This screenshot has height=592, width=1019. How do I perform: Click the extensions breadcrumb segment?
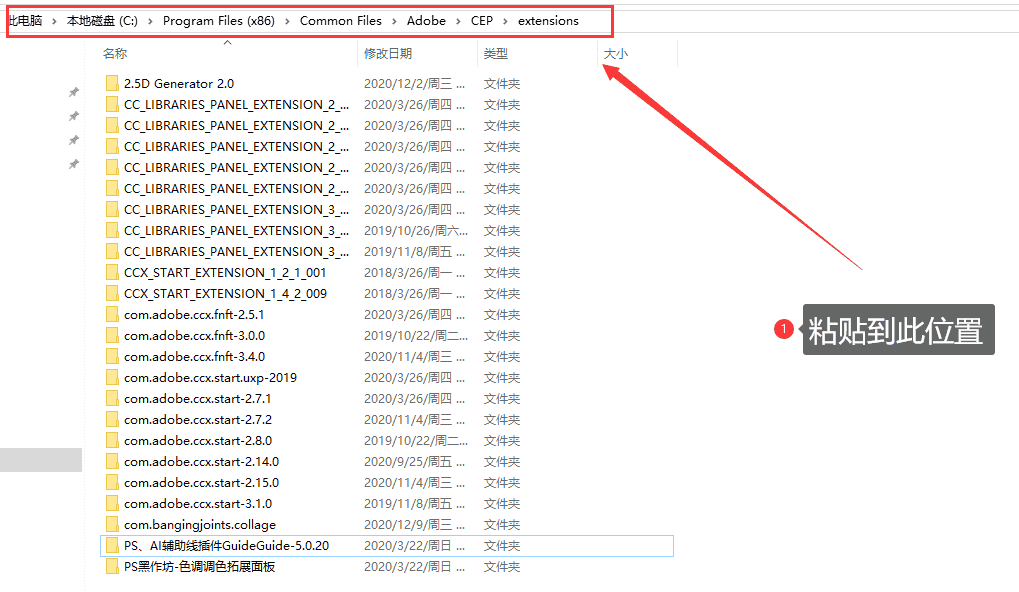point(548,21)
